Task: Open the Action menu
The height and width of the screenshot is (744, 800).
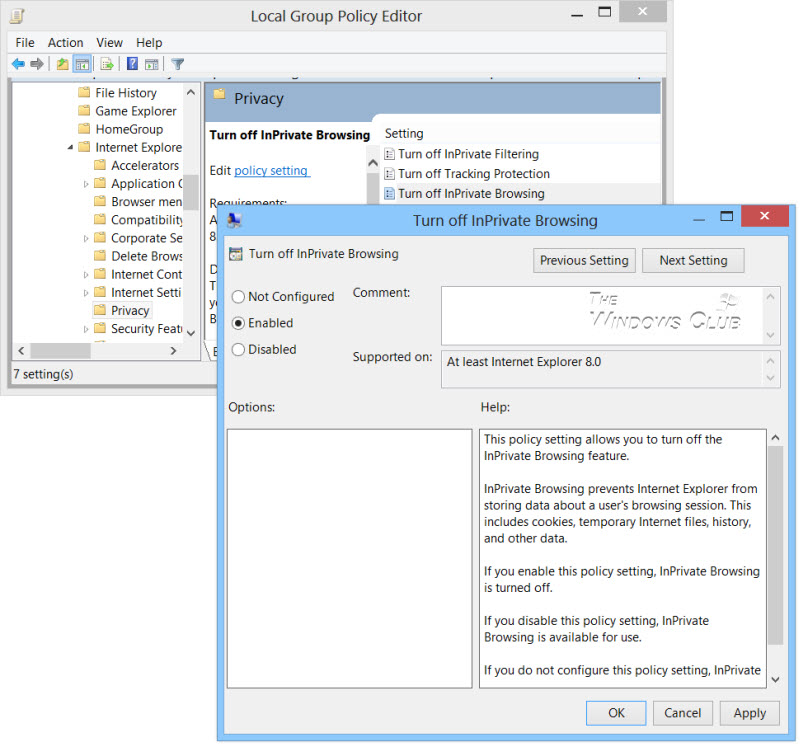Action: (x=65, y=42)
